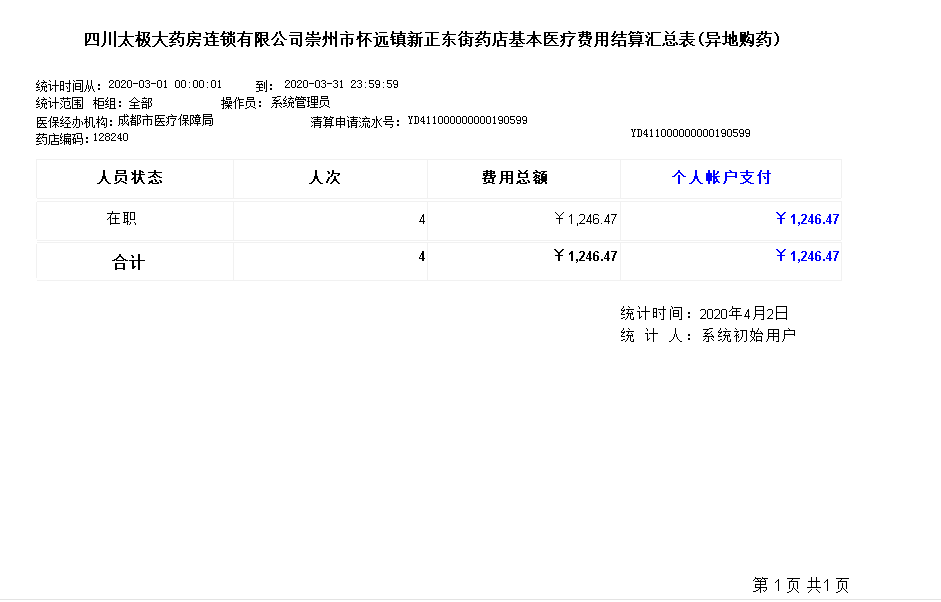Click 成都市医疗保障局 agency name

coord(166,121)
